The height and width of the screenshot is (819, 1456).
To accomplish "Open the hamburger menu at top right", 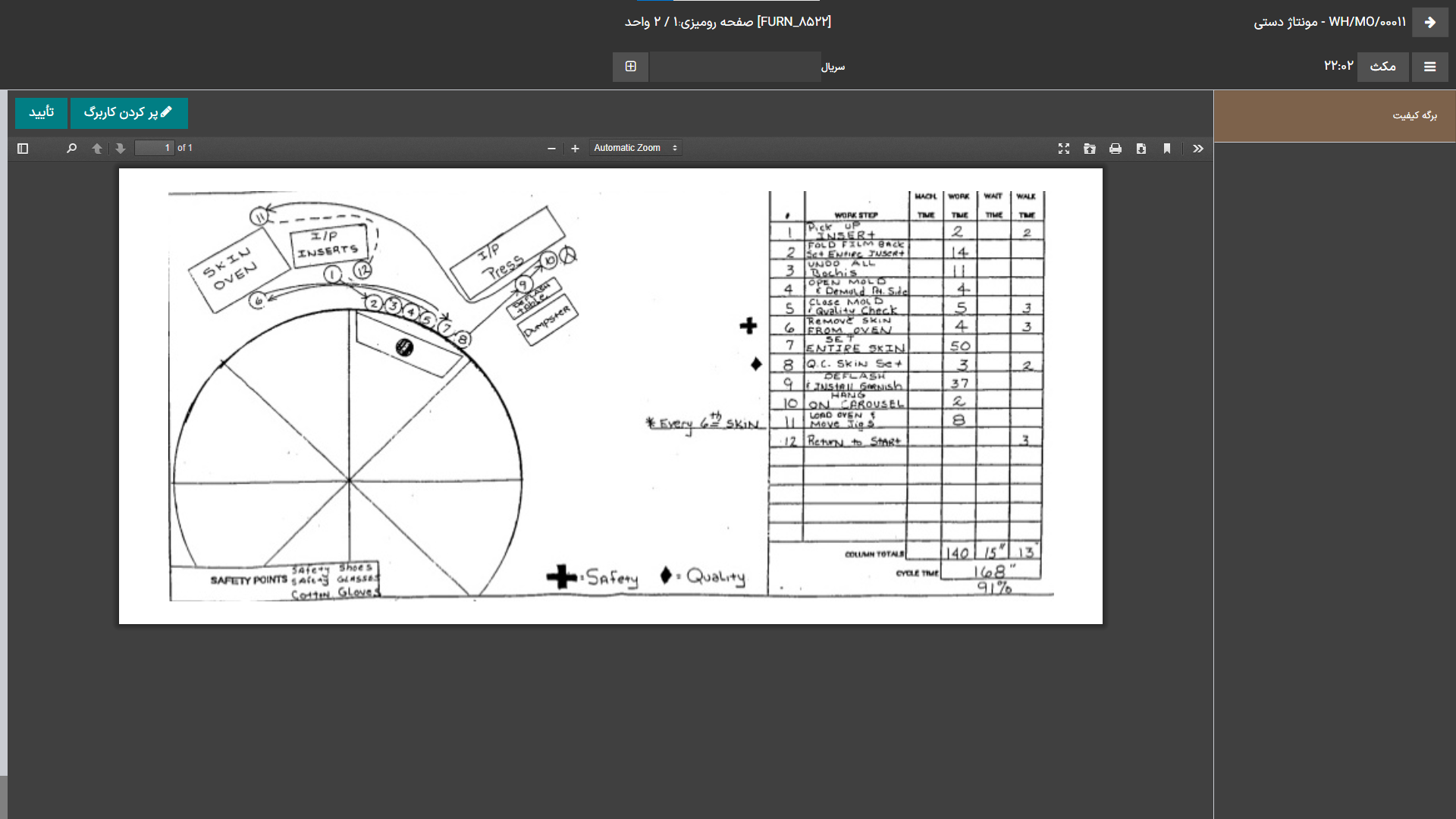I will [1429, 67].
